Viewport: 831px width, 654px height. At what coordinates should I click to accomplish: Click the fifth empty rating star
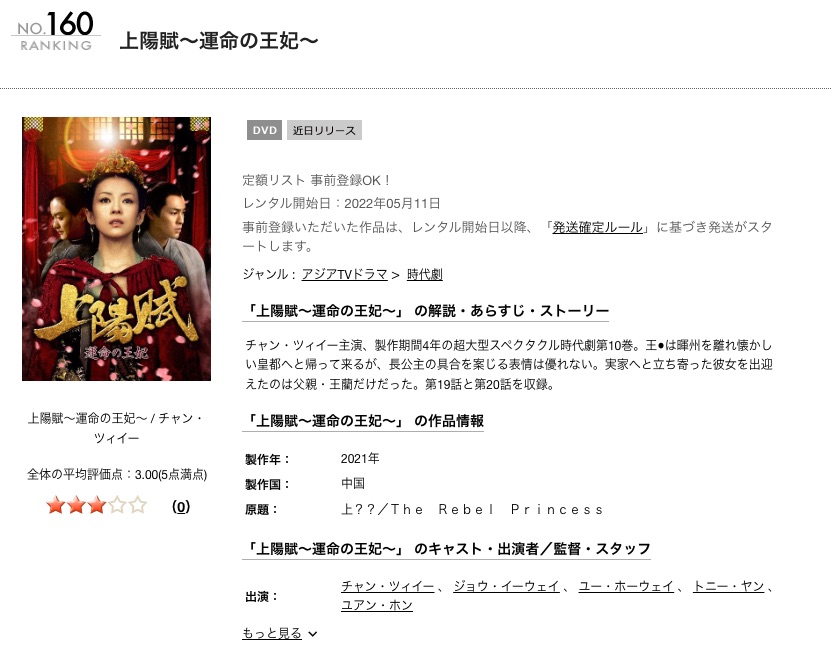(x=138, y=505)
